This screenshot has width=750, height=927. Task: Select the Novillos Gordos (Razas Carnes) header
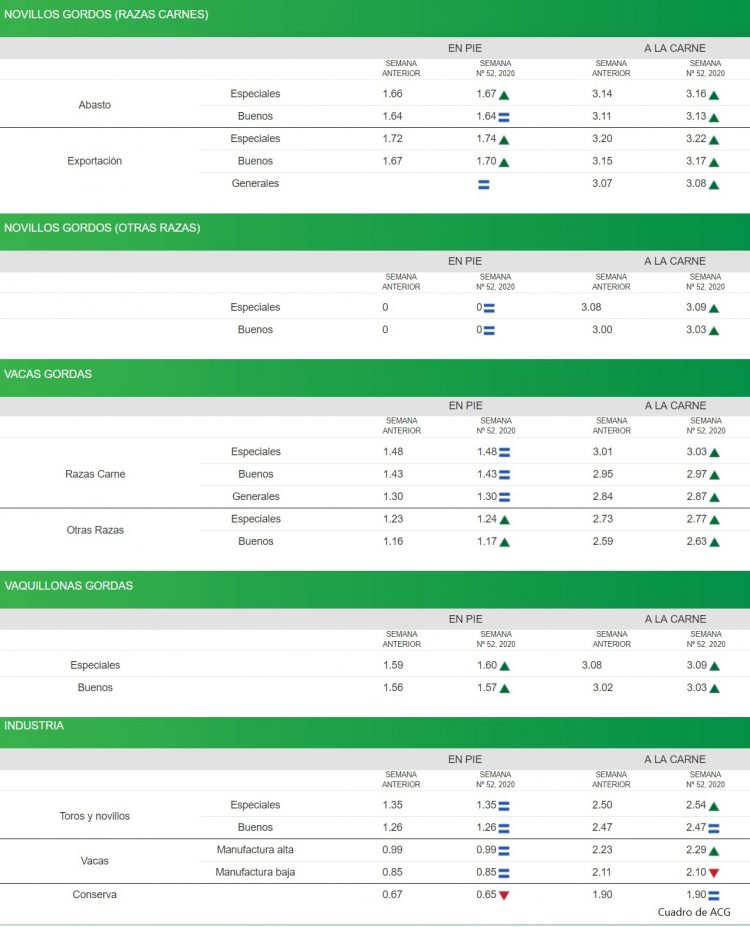coord(107,15)
